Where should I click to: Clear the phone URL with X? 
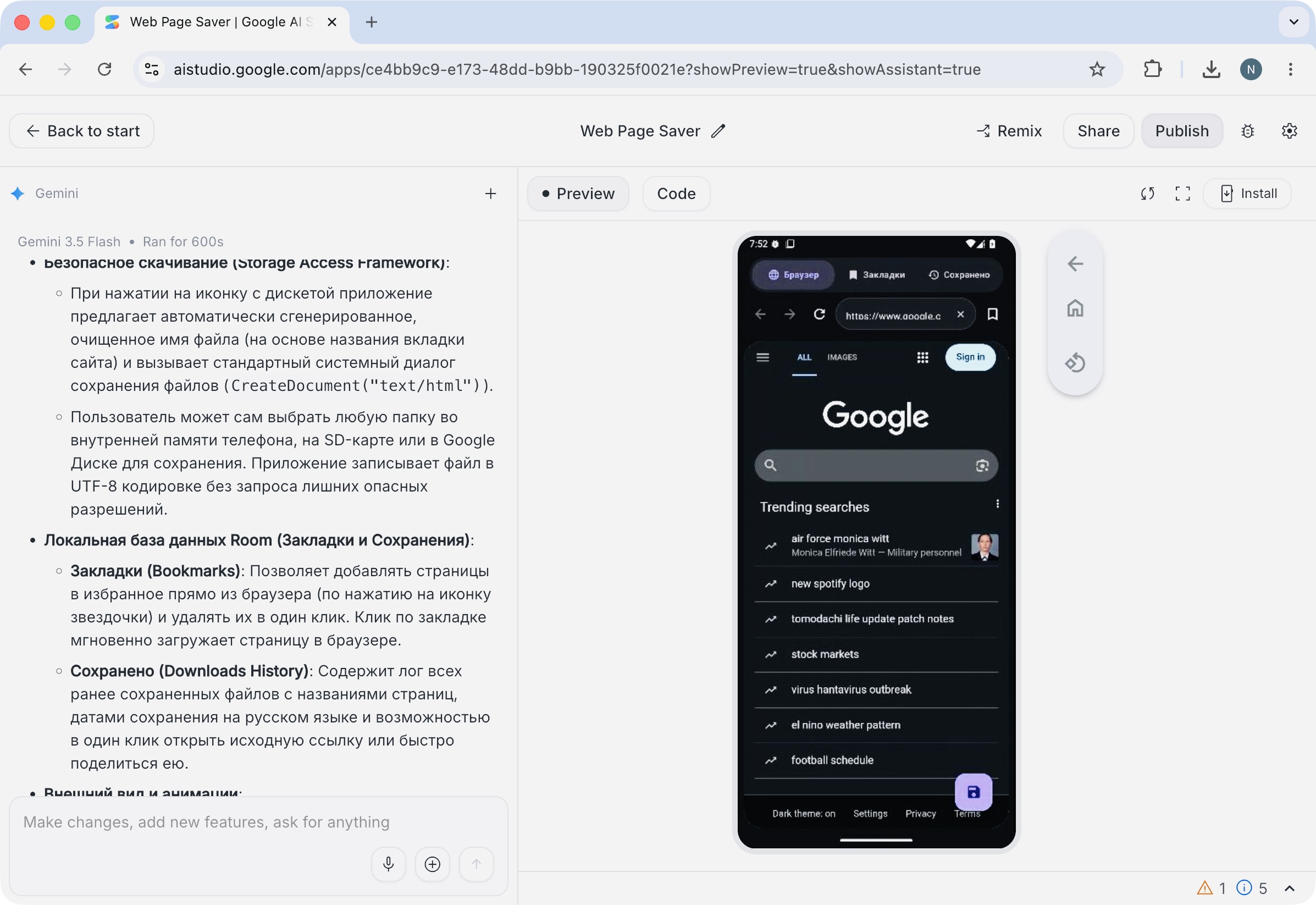coord(961,314)
